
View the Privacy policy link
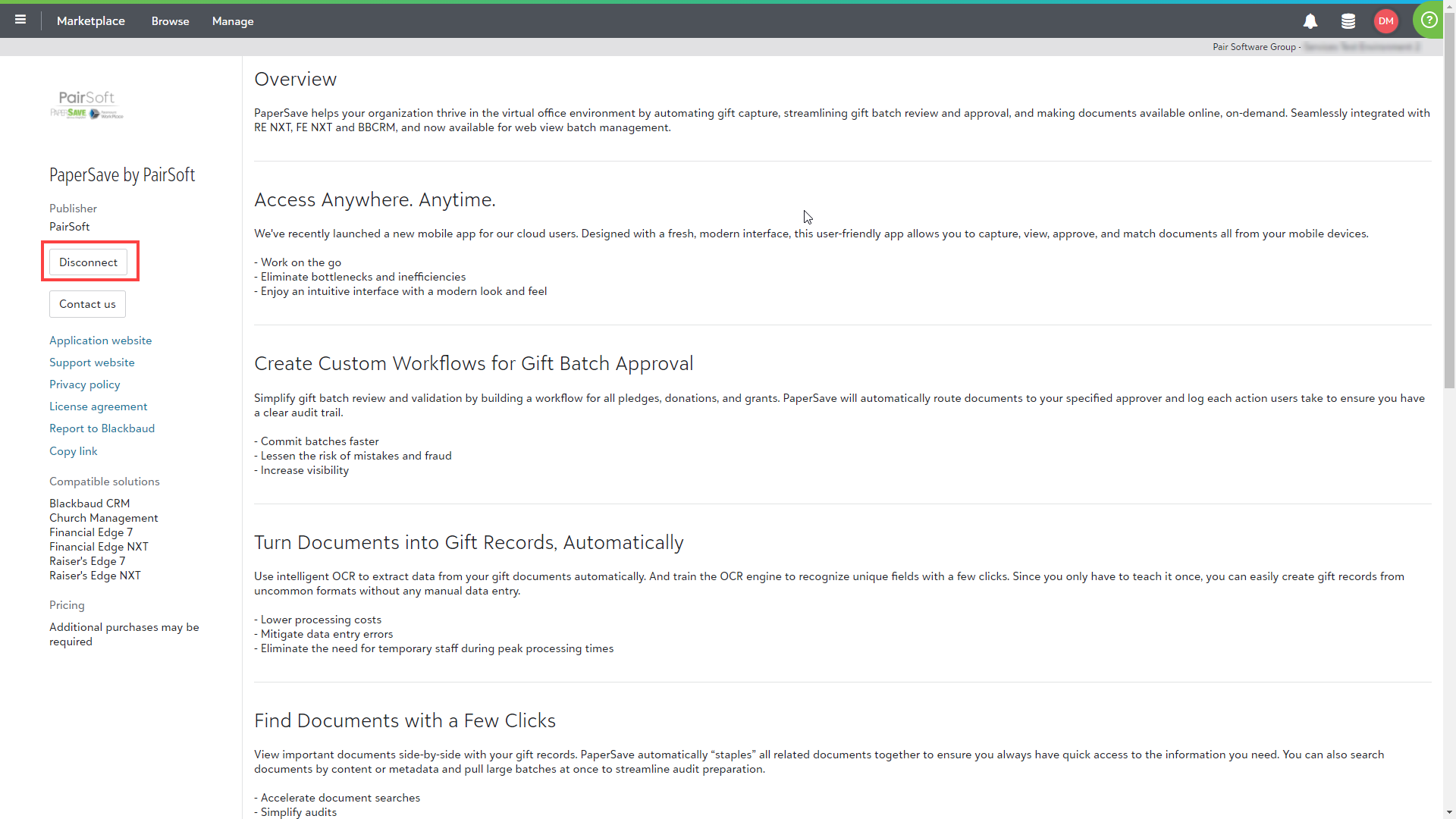(84, 384)
